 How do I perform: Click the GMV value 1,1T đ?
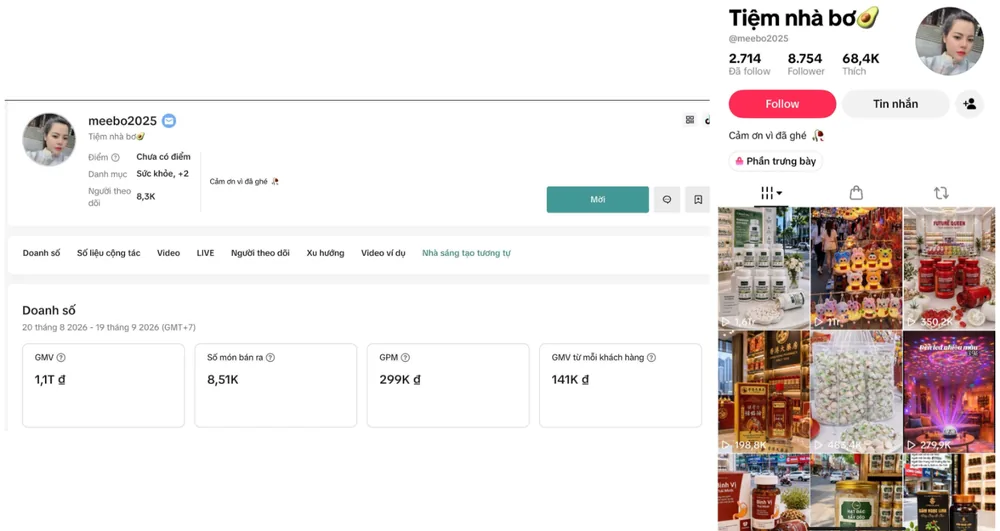click(50, 379)
